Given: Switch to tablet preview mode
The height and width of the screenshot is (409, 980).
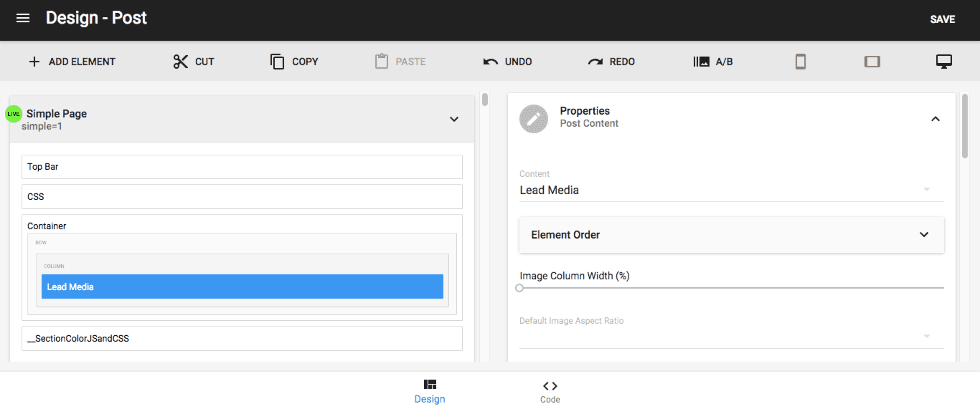Looking at the screenshot, I should coord(872,62).
